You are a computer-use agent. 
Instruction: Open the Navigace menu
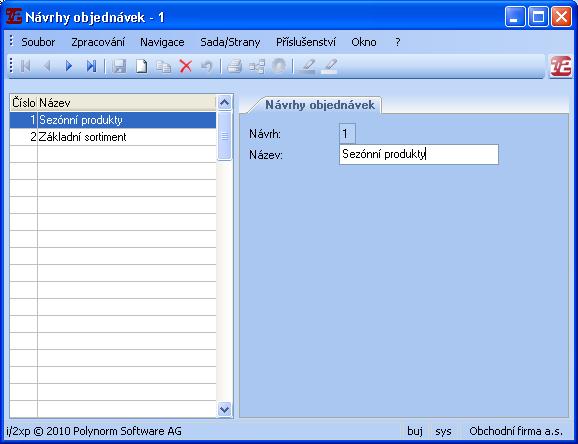(162, 42)
